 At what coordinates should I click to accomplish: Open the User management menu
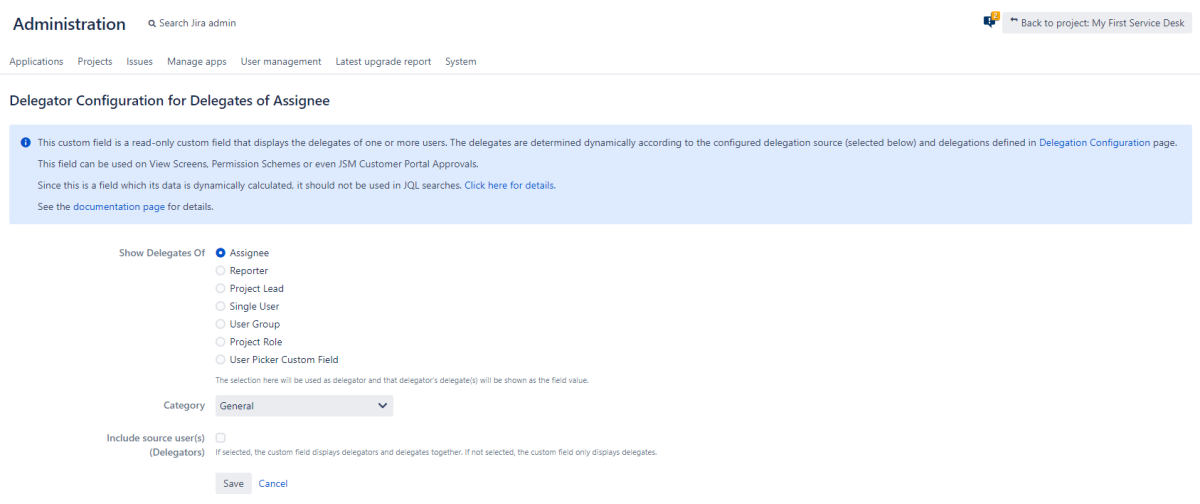tap(281, 61)
